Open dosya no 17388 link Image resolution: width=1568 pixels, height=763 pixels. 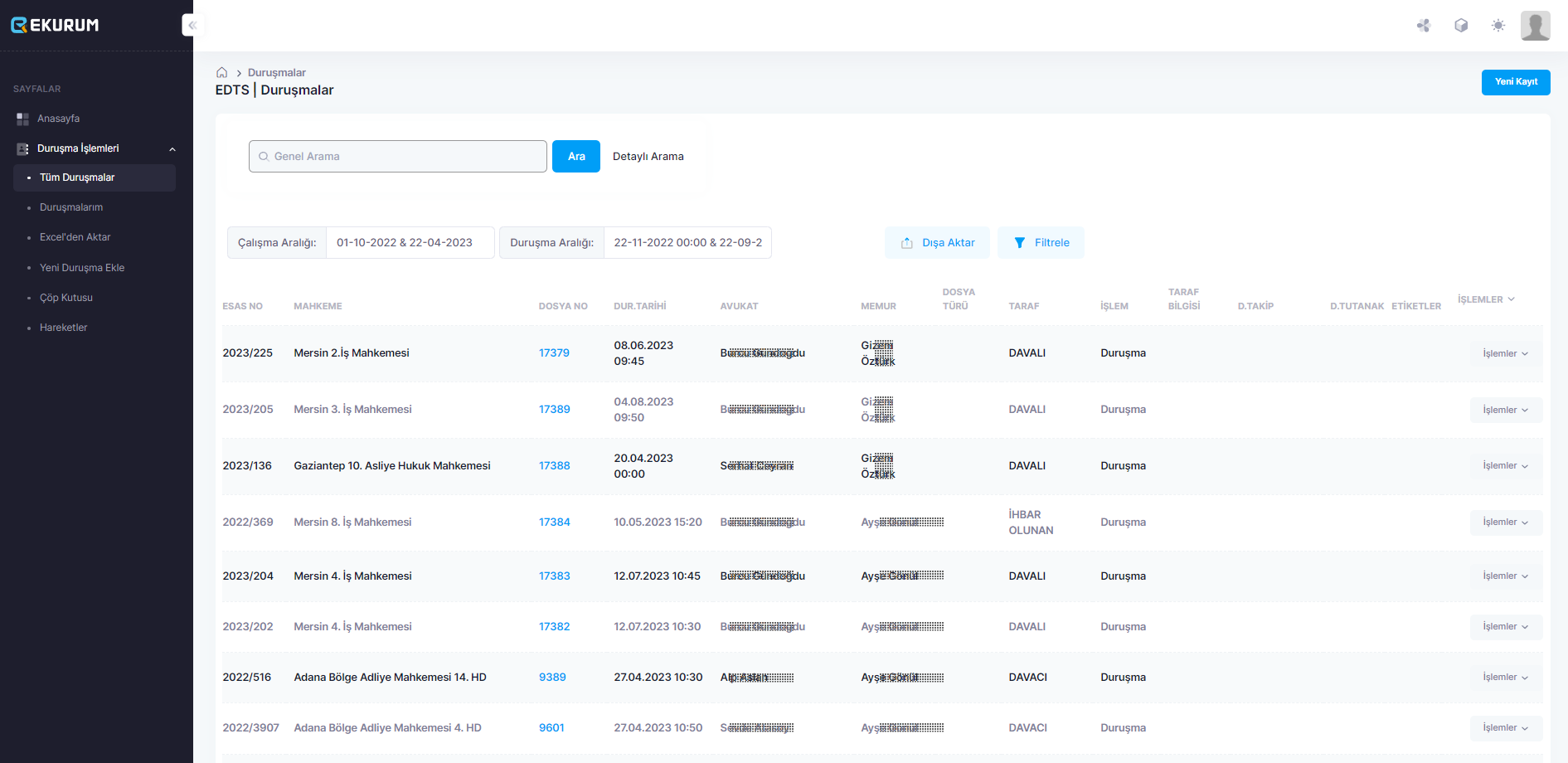[x=554, y=466]
